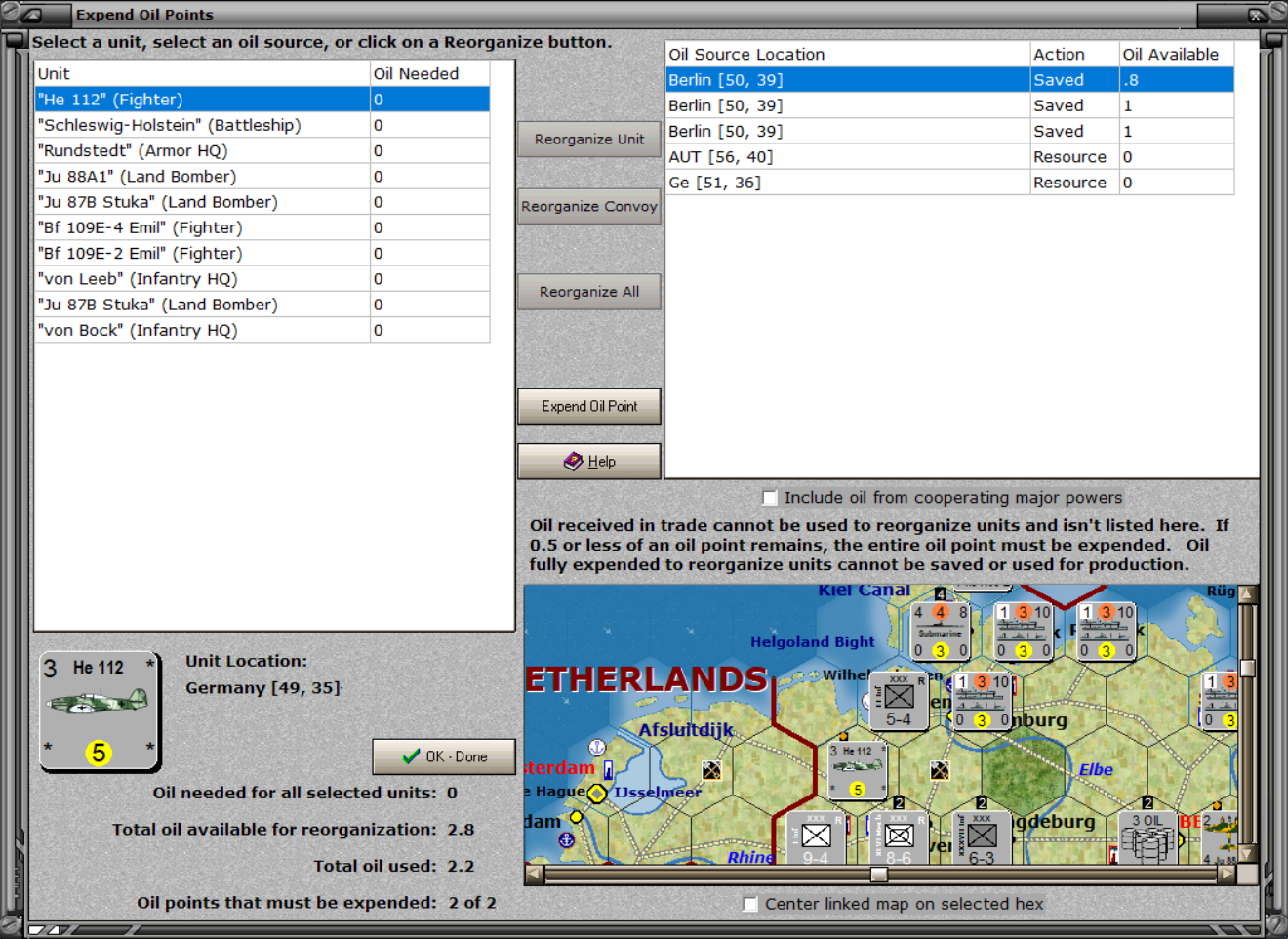Screen dimensions: 1288x939
Task: Click map scroll up arrow
Action: [1246, 593]
